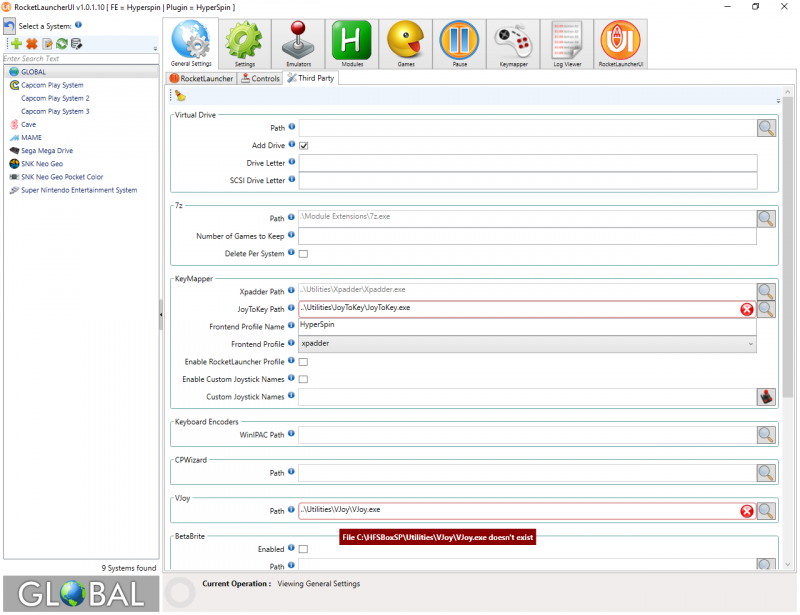Browse for Virtual Drive path
This screenshot has width=800, height=615.
click(x=766, y=128)
